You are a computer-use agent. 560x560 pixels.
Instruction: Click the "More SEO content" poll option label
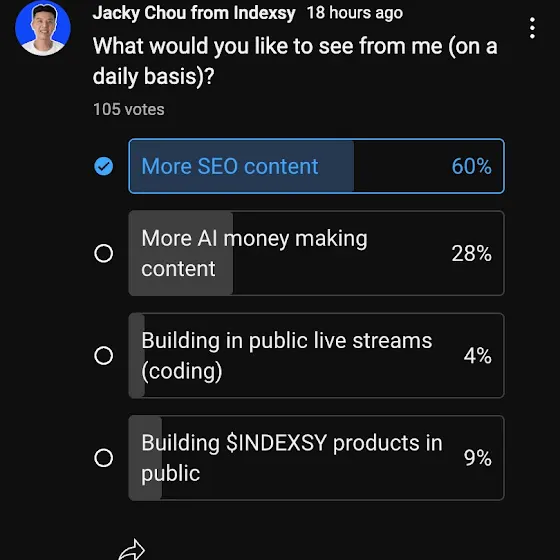pos(230,166)
